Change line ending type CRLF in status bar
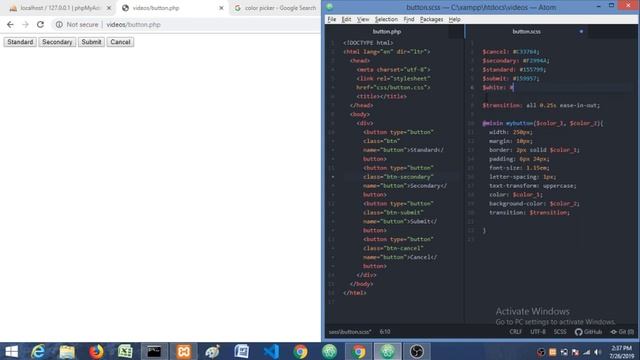Screen dimensions: 640x360 pyautogui.click(x=516, y=332)
